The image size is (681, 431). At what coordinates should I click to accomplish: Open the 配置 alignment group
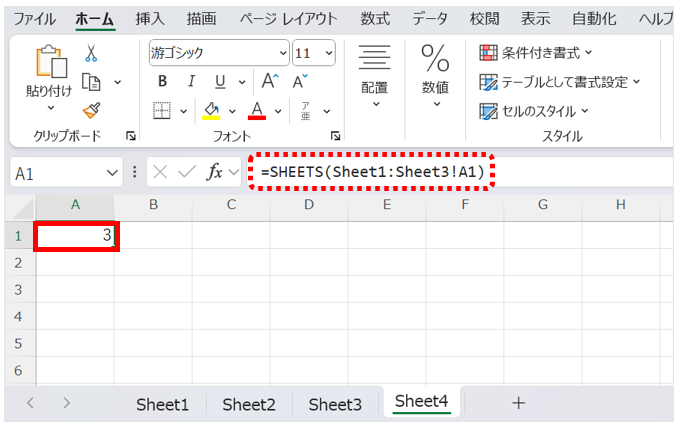[374, 76]
